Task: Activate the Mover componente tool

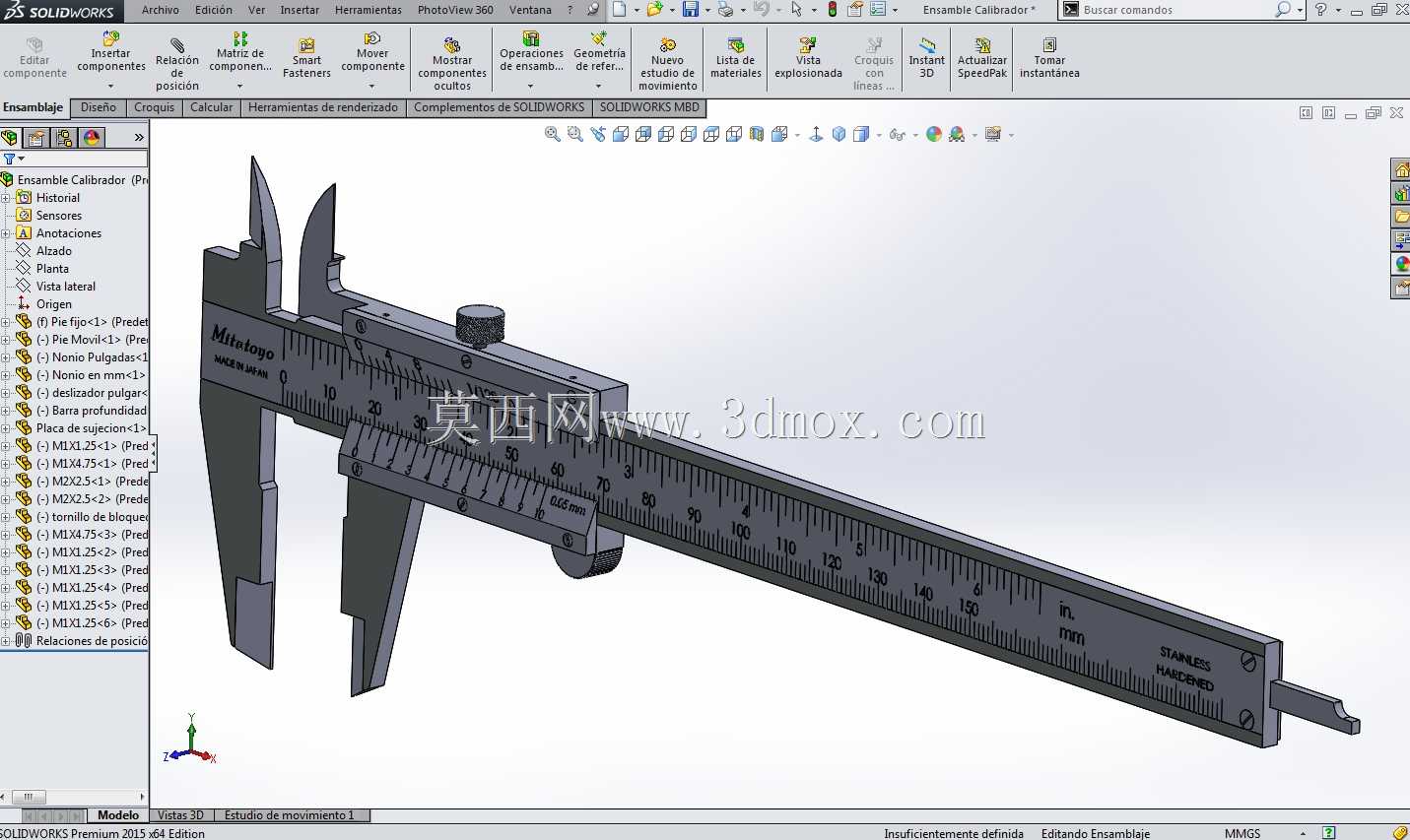Action: [372, 54]
